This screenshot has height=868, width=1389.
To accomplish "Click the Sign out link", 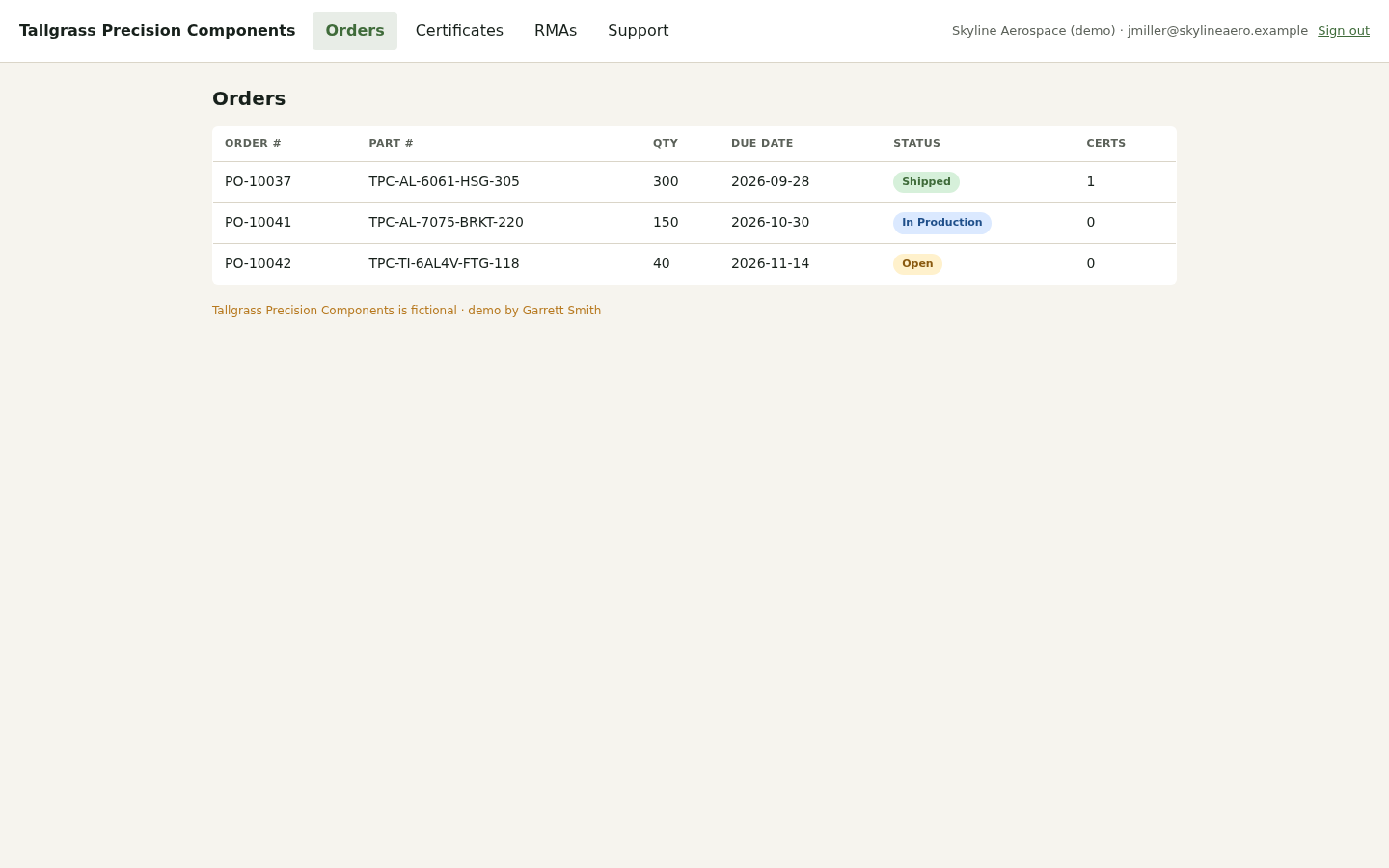I will [x=1344, y=31].
